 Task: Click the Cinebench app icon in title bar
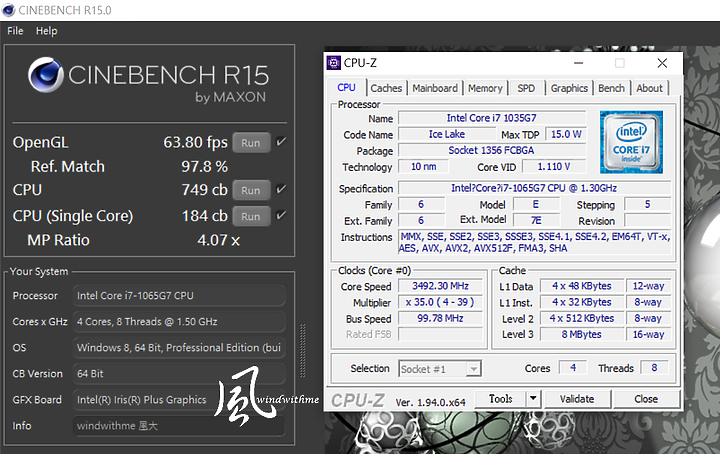(x=9, y=10)
